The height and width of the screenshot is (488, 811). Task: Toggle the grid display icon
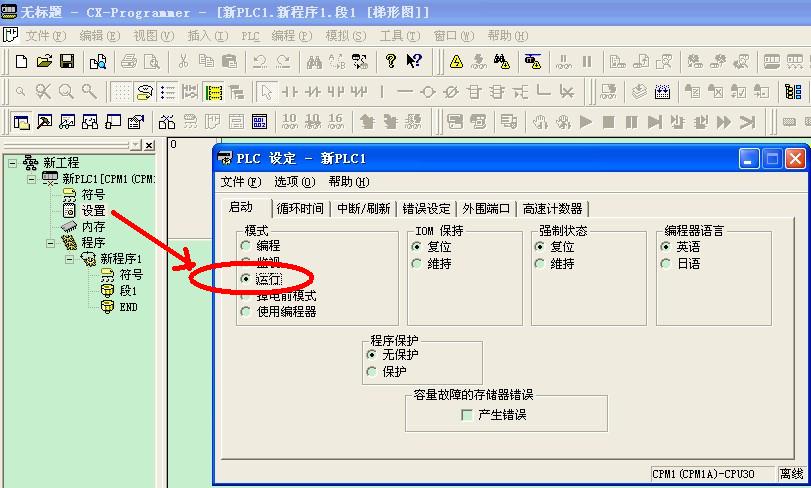click(x=121, y=92)
